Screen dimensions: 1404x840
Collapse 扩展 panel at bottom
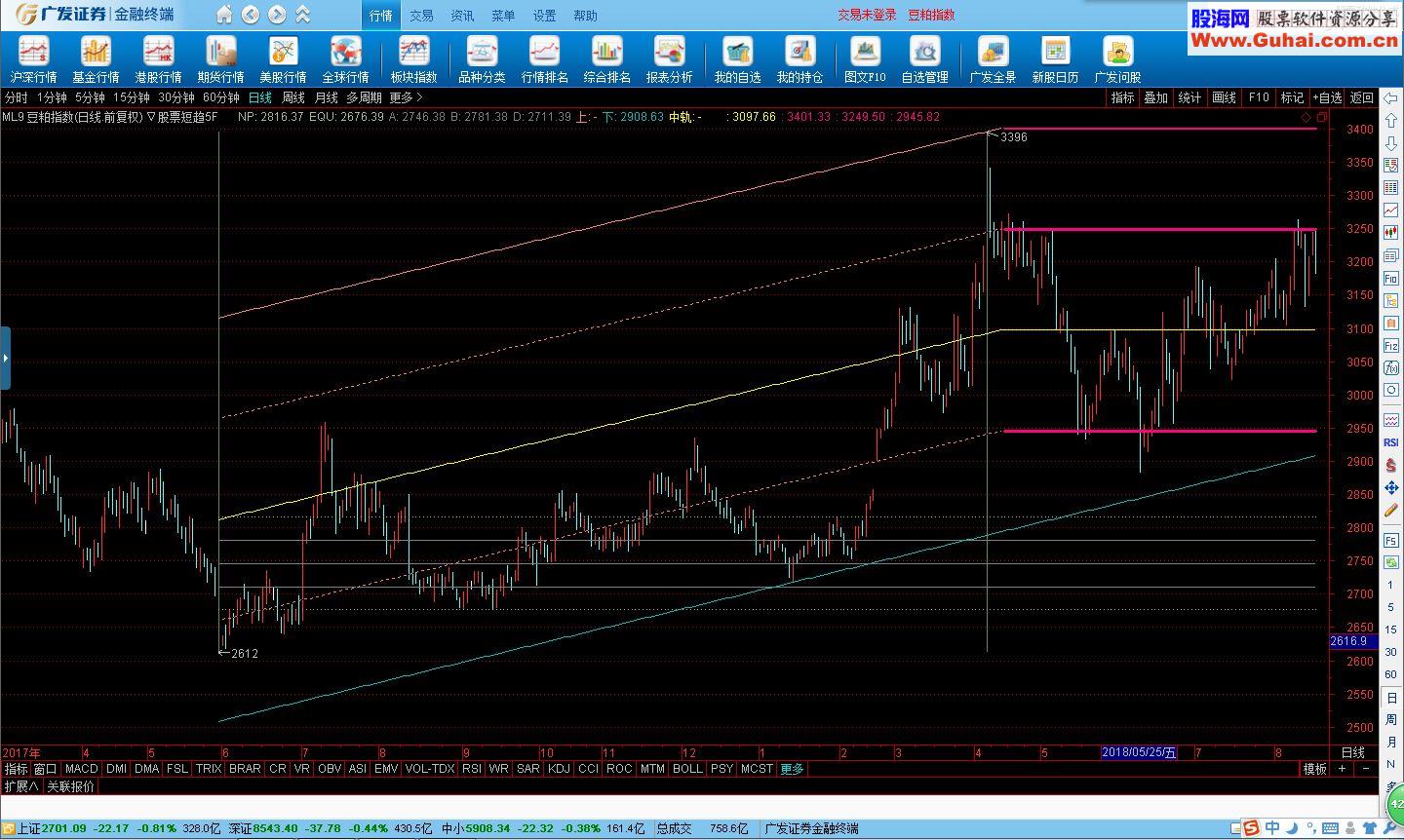(x=21, y=786)
